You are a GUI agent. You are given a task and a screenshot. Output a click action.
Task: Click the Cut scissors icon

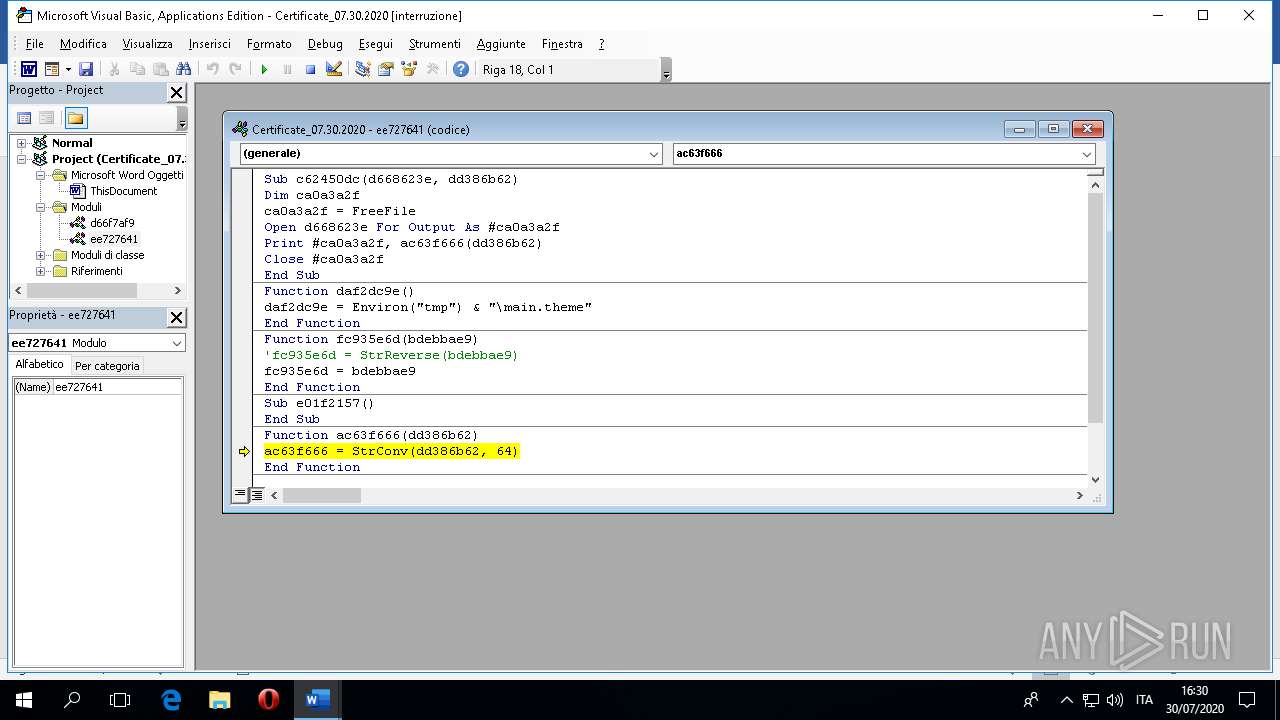click(114, 69)
